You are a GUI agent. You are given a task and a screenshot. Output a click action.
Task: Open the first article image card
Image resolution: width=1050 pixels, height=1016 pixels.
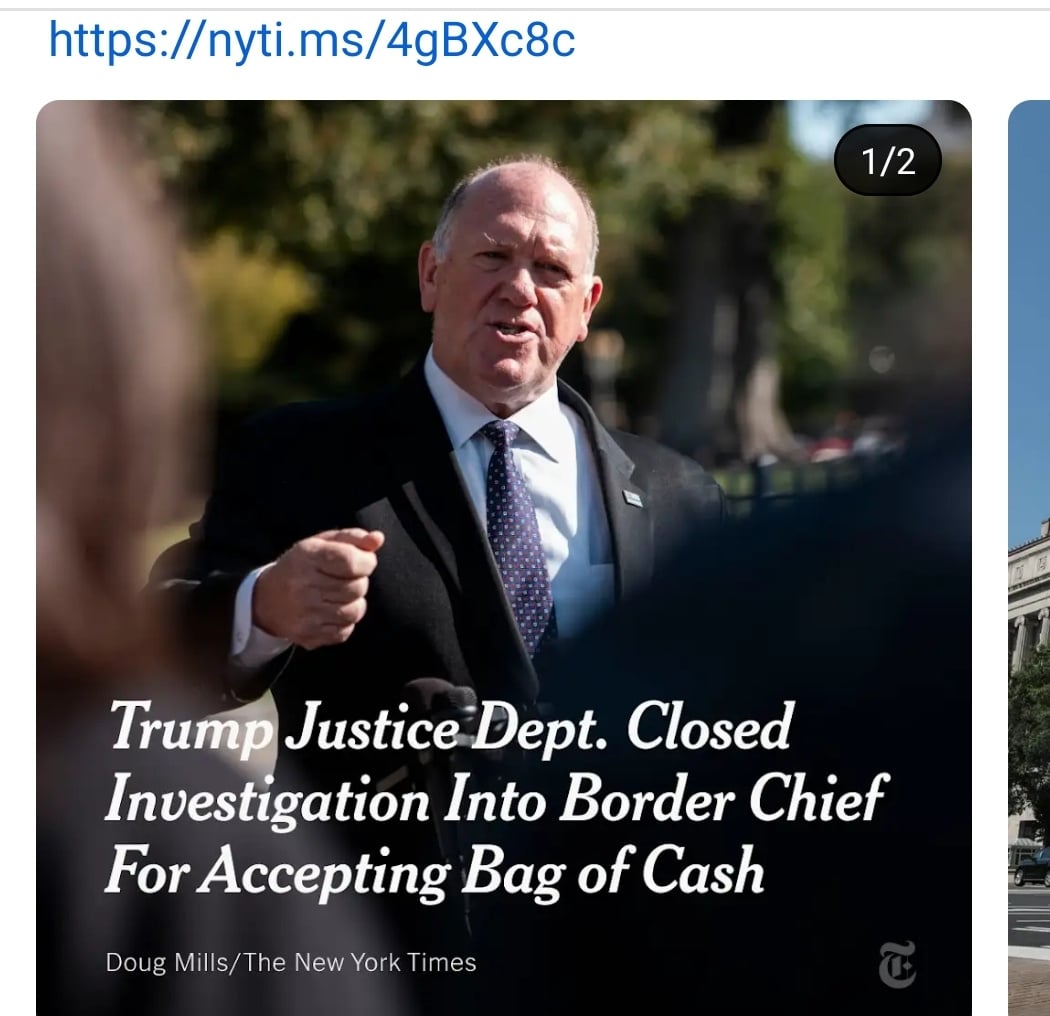504,558
